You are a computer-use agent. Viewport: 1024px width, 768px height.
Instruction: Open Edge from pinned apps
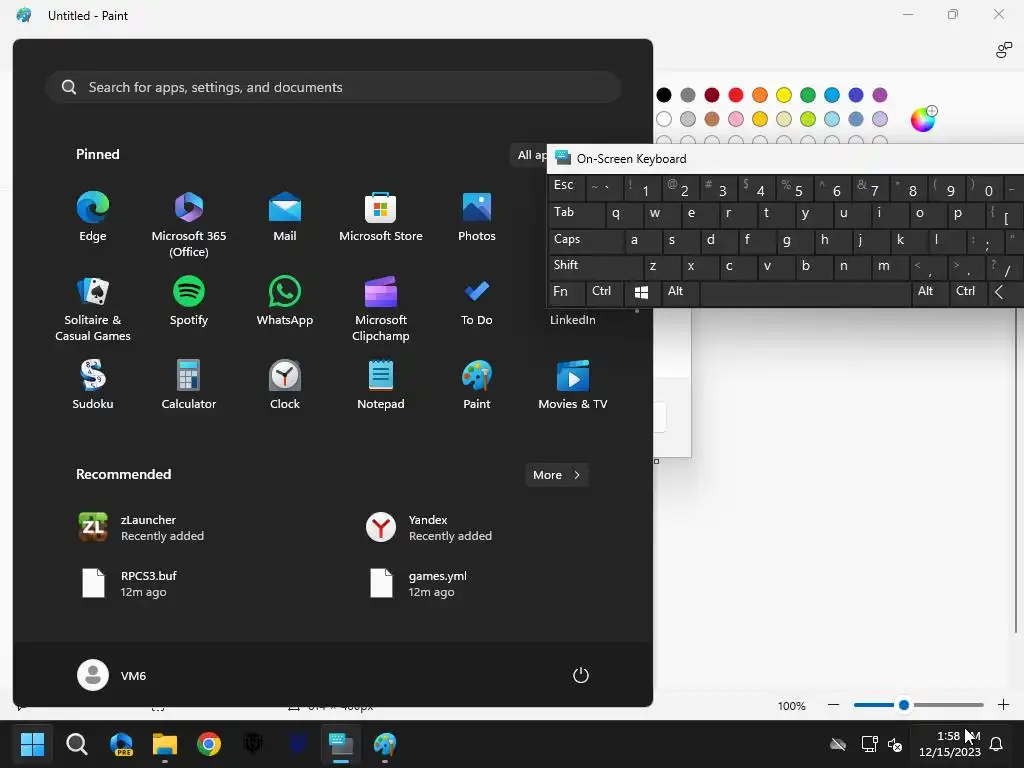click(93, 217)
